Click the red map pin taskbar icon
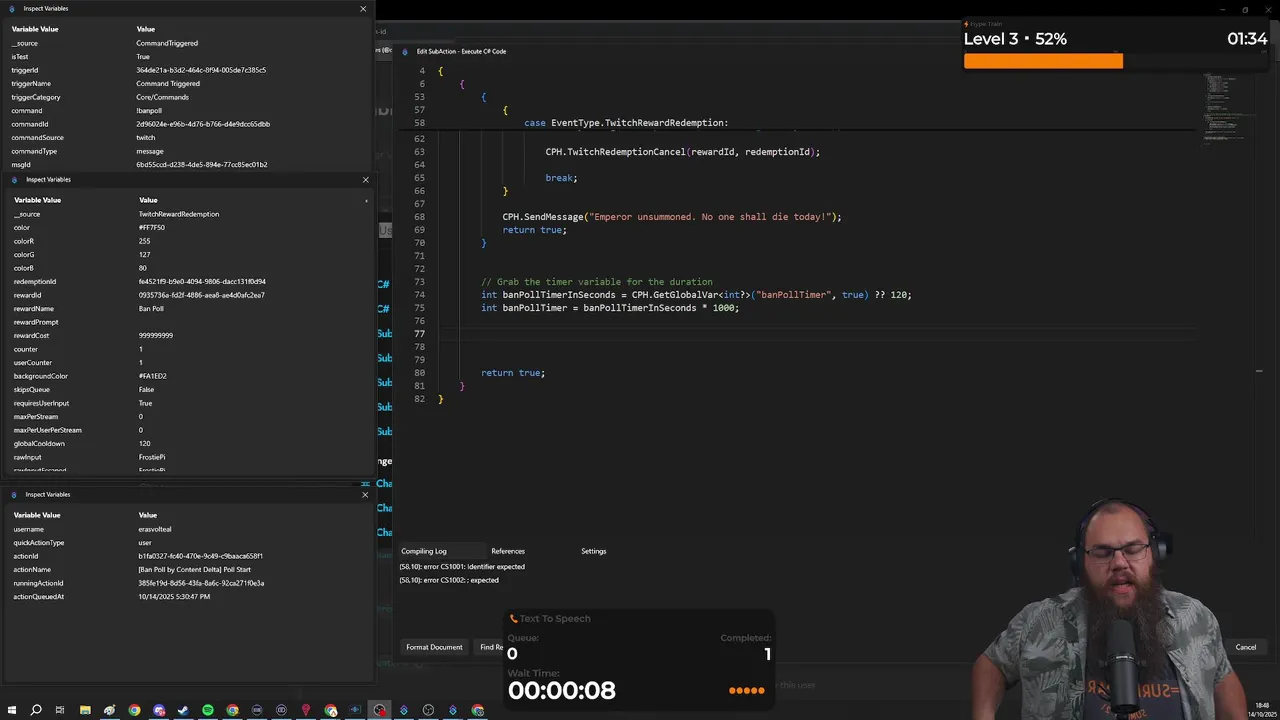 (306, 710)
